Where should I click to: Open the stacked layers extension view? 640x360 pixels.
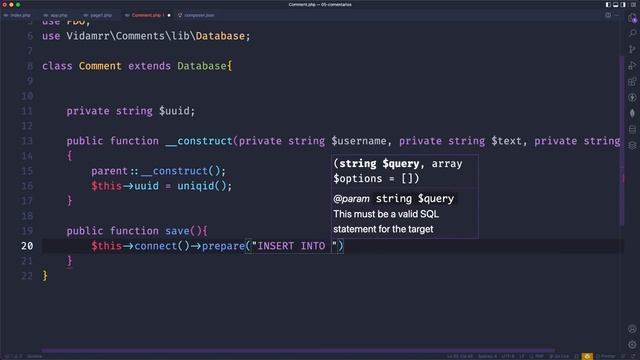coord(632,145)
